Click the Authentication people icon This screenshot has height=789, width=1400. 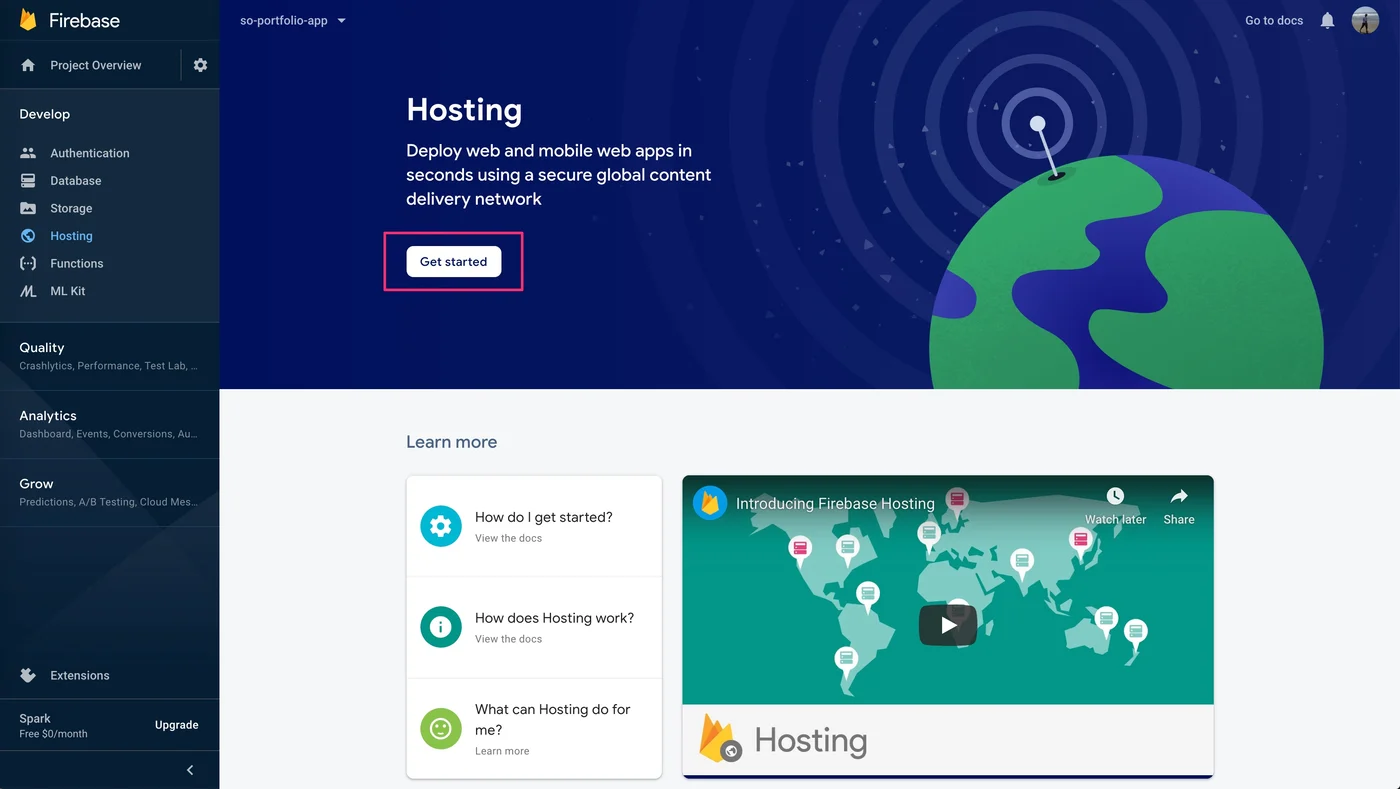pos(28,153)
